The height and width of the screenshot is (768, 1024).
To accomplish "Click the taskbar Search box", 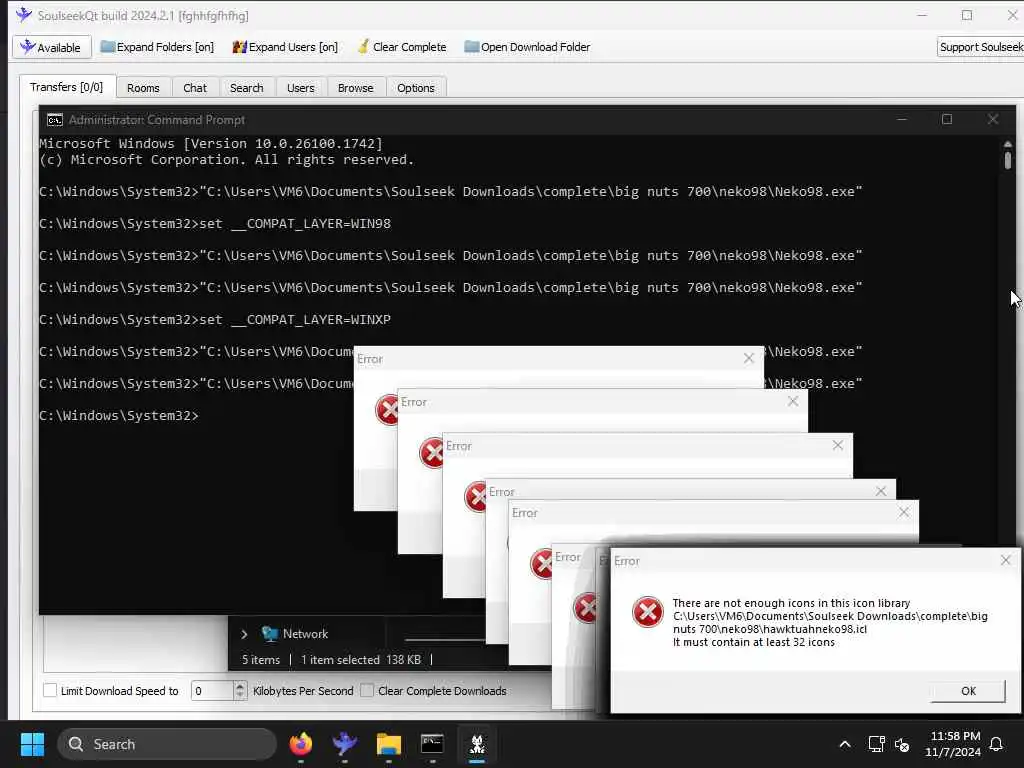I will (x=167, y=744).
